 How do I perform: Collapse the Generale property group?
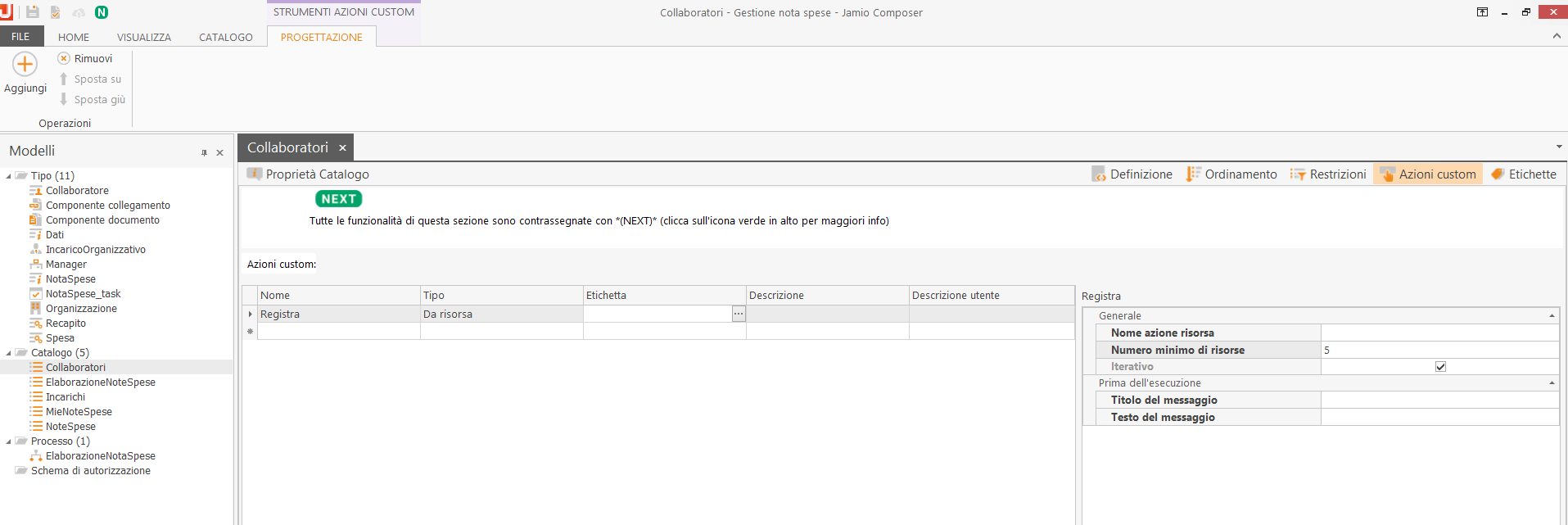1552,316
